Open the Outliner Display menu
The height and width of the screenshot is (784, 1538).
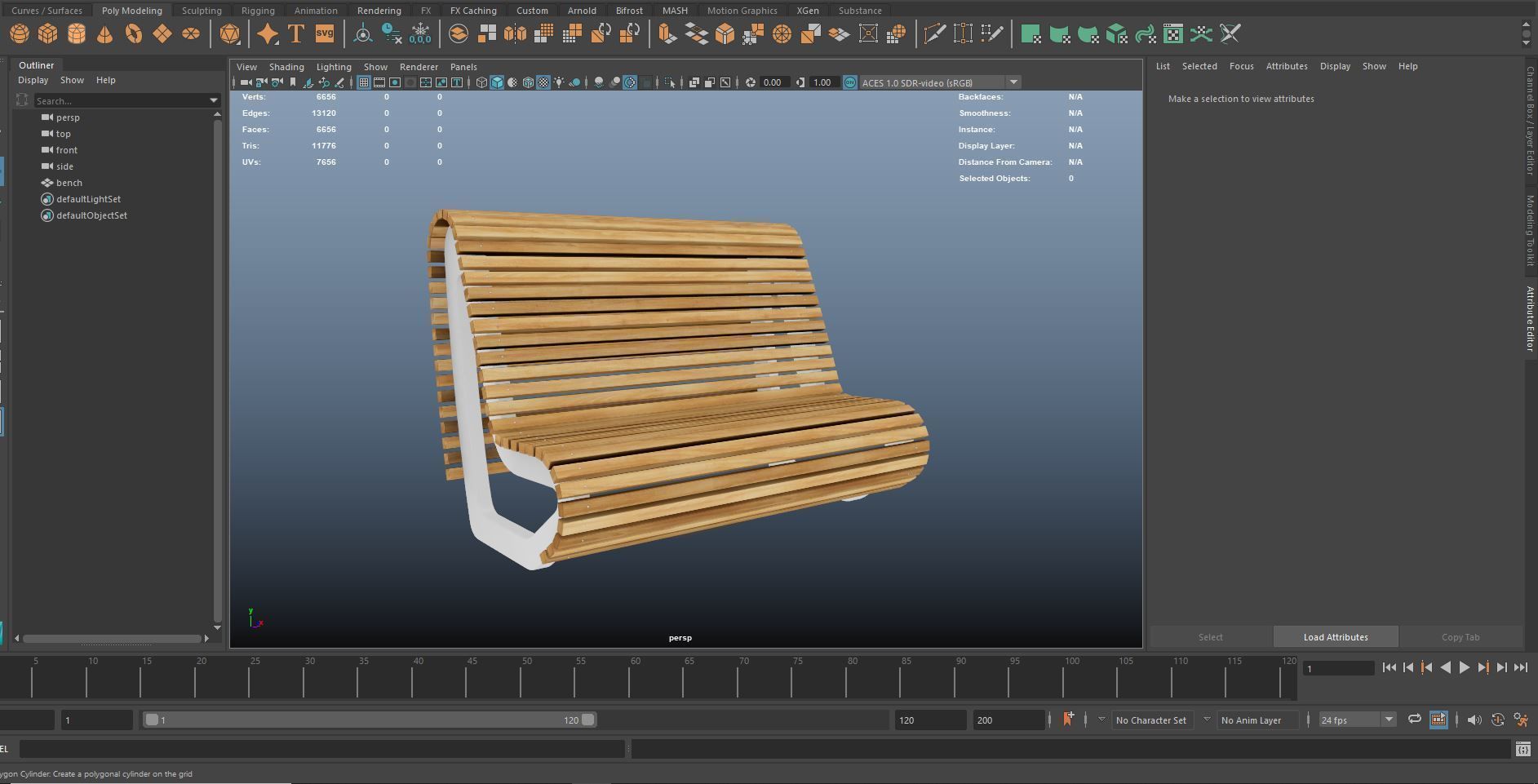(33, 80)
